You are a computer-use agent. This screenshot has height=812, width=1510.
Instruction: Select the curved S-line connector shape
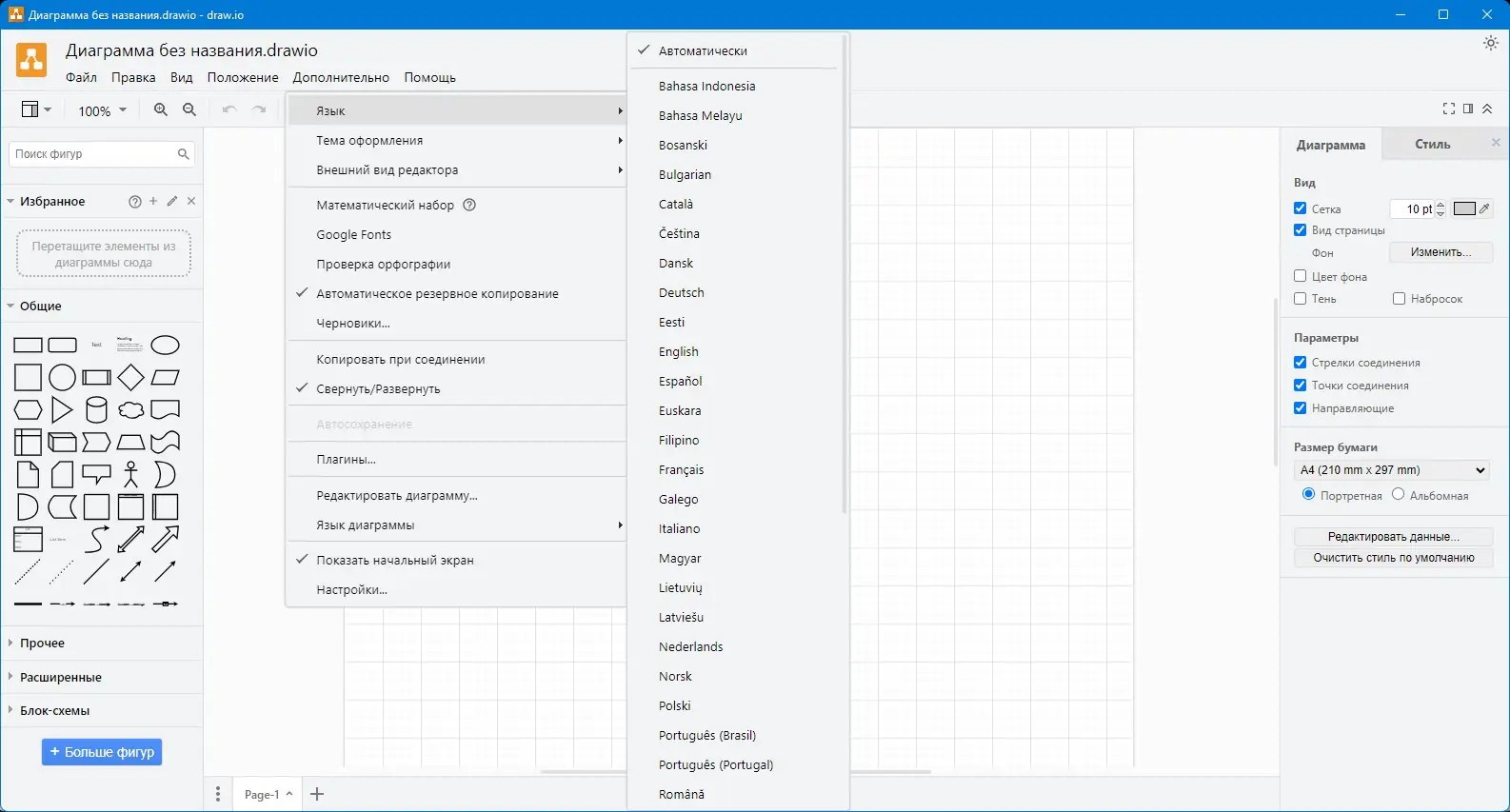click(x=96, y=539)
